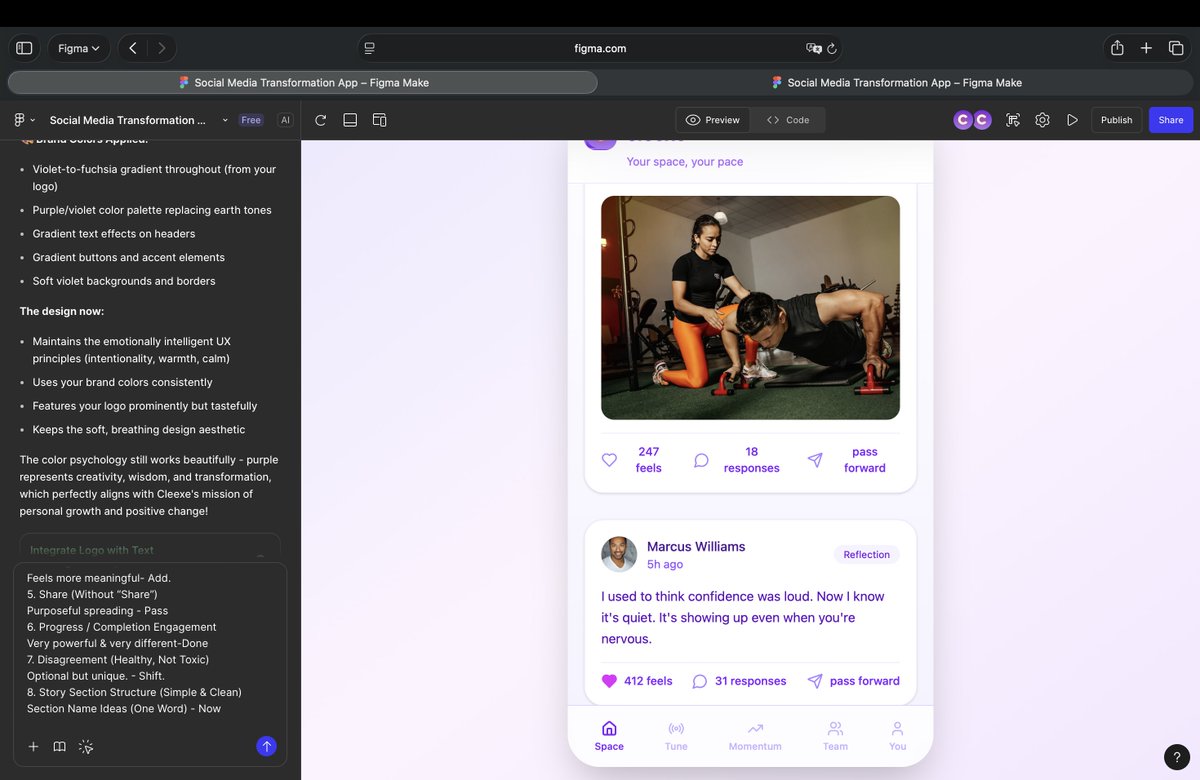Click the Marcus Williams name
The width and height of the screenshot is (1200, 780).
(x=696, y=546)
